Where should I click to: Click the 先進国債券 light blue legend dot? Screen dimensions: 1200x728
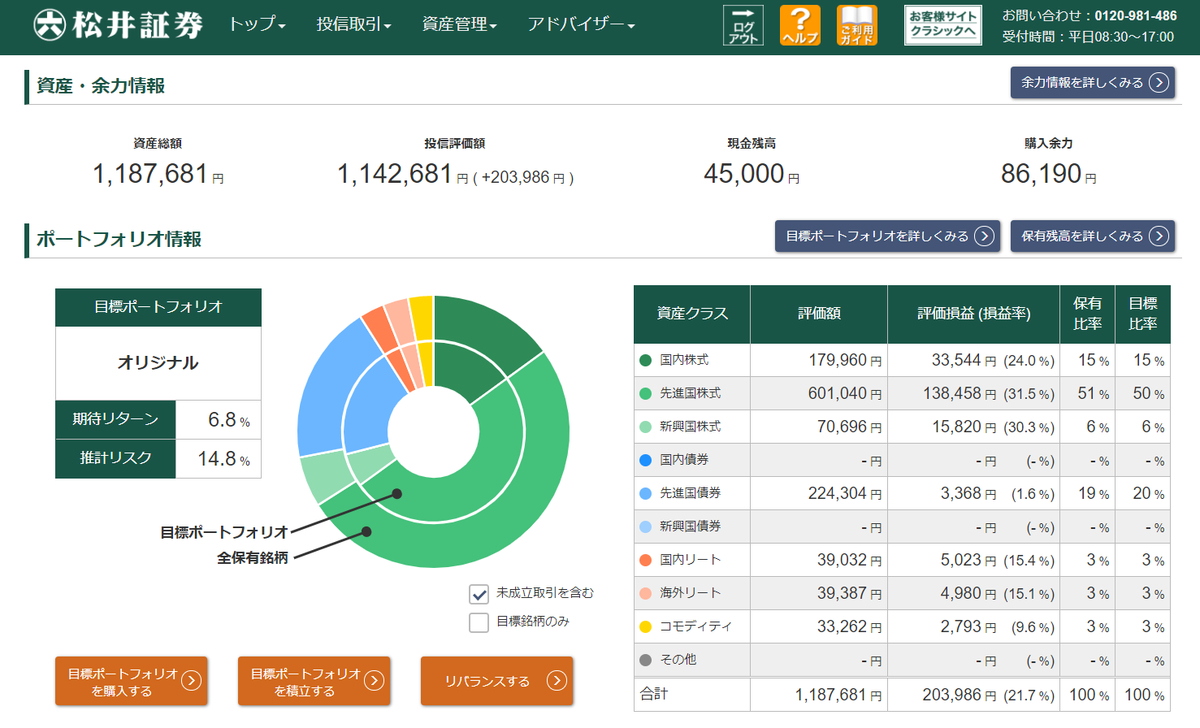(x=645, y=493)
